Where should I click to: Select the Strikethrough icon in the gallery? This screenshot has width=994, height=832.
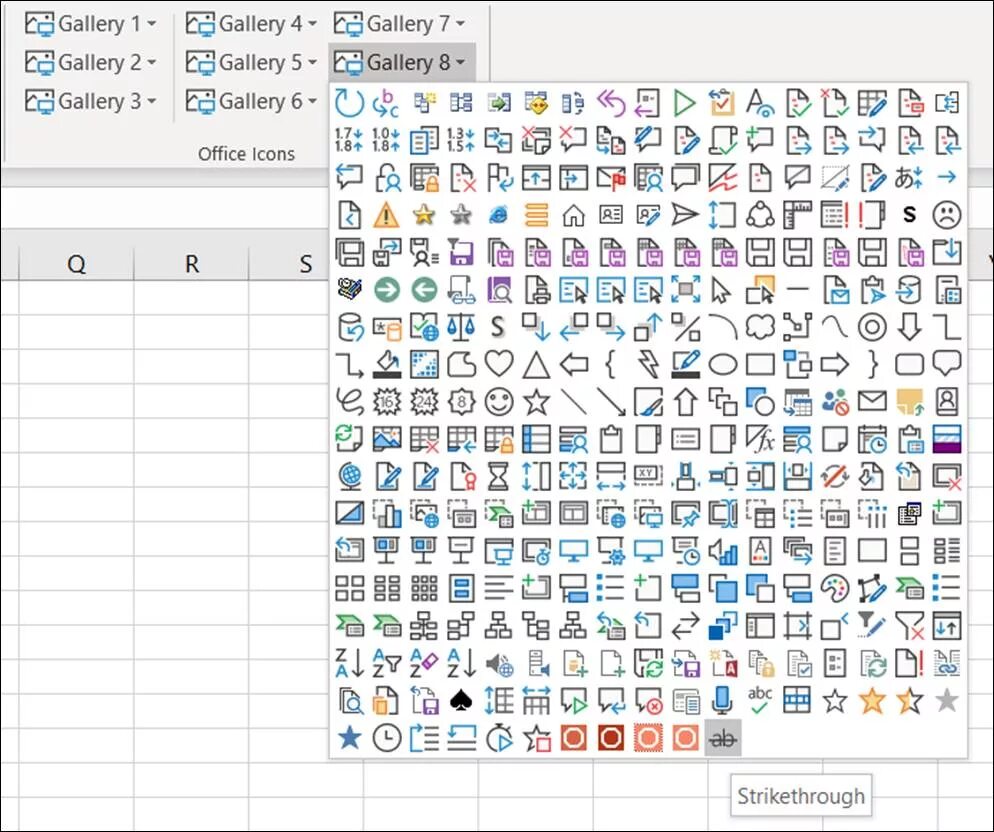[722, 739]
